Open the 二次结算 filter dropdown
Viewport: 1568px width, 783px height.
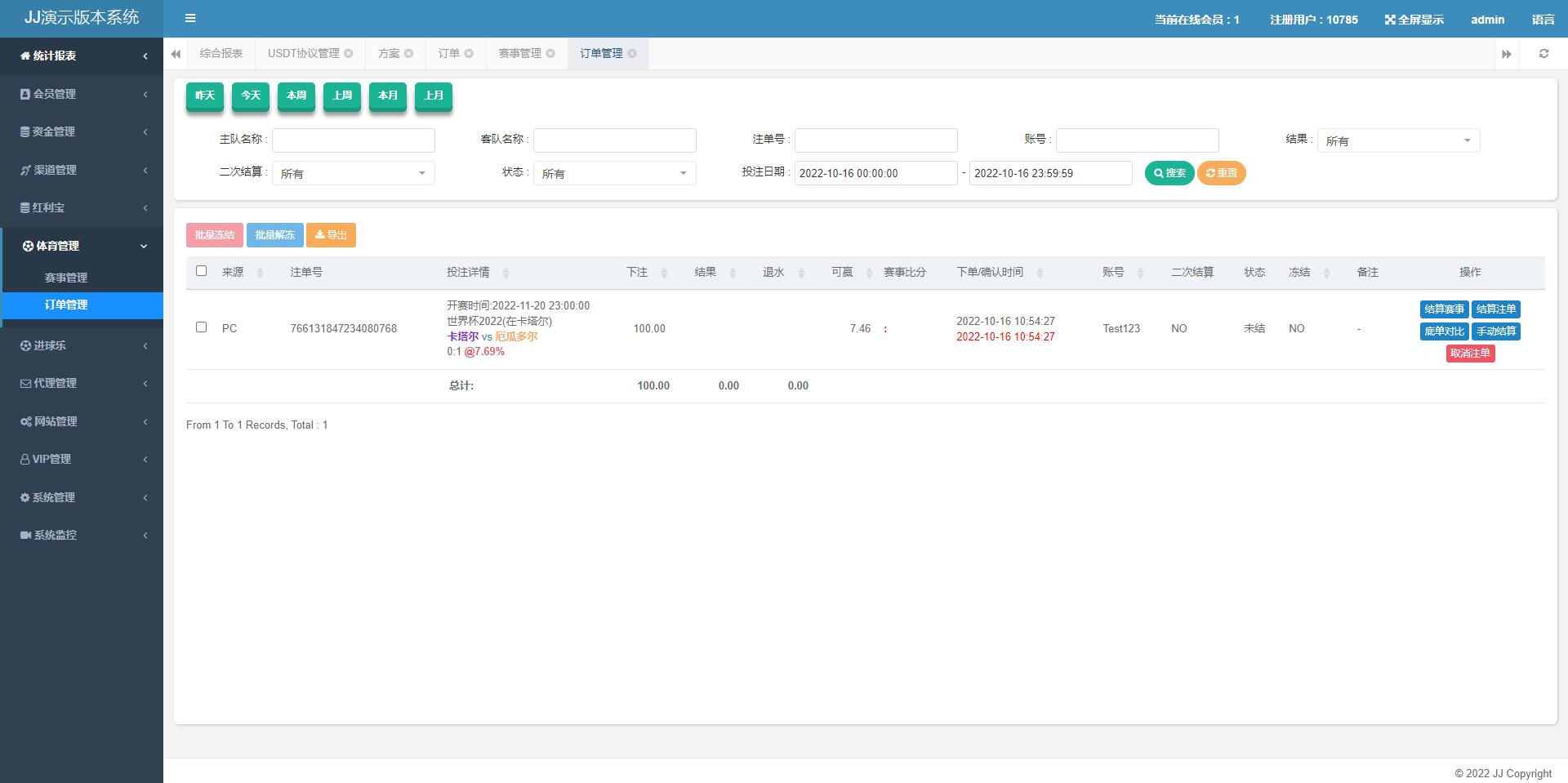pyautogui.click(x=353, y=172)
